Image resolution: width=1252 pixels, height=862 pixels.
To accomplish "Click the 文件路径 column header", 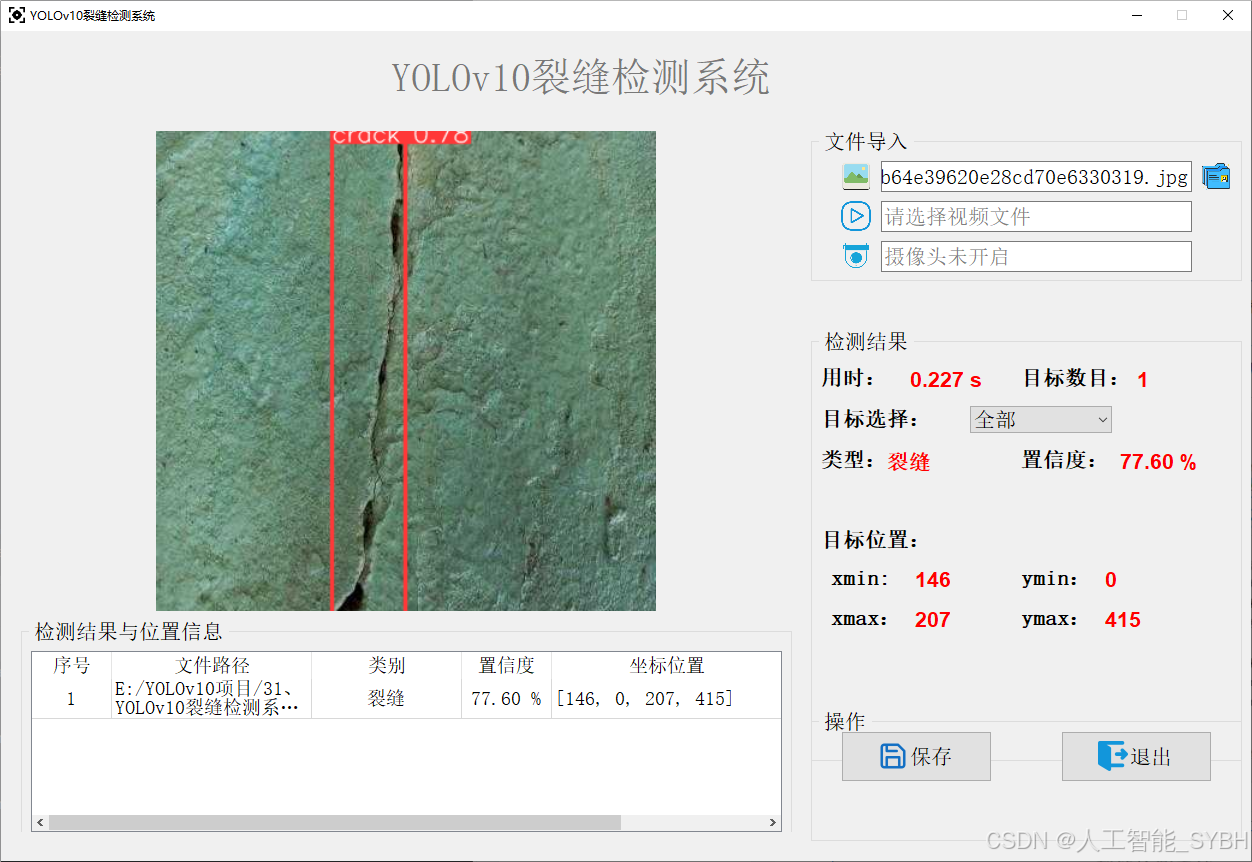I will (212, 665).
